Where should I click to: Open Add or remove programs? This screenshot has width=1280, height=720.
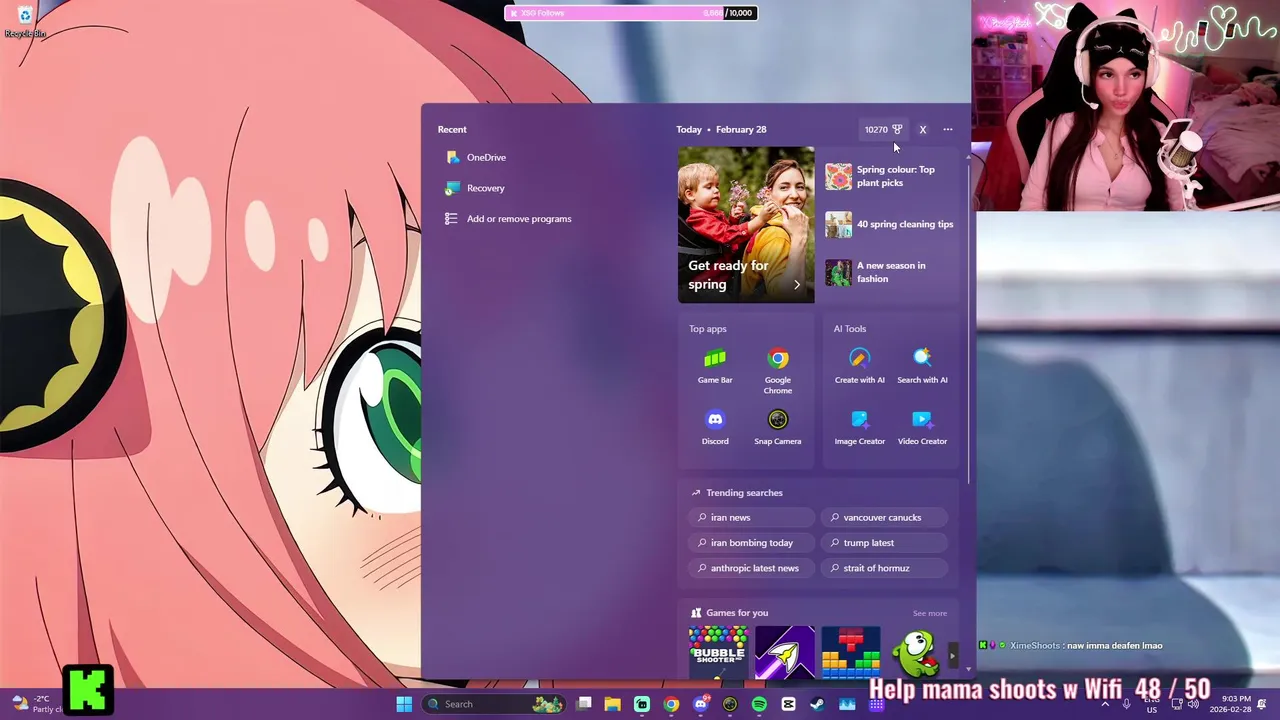point(509,219)
